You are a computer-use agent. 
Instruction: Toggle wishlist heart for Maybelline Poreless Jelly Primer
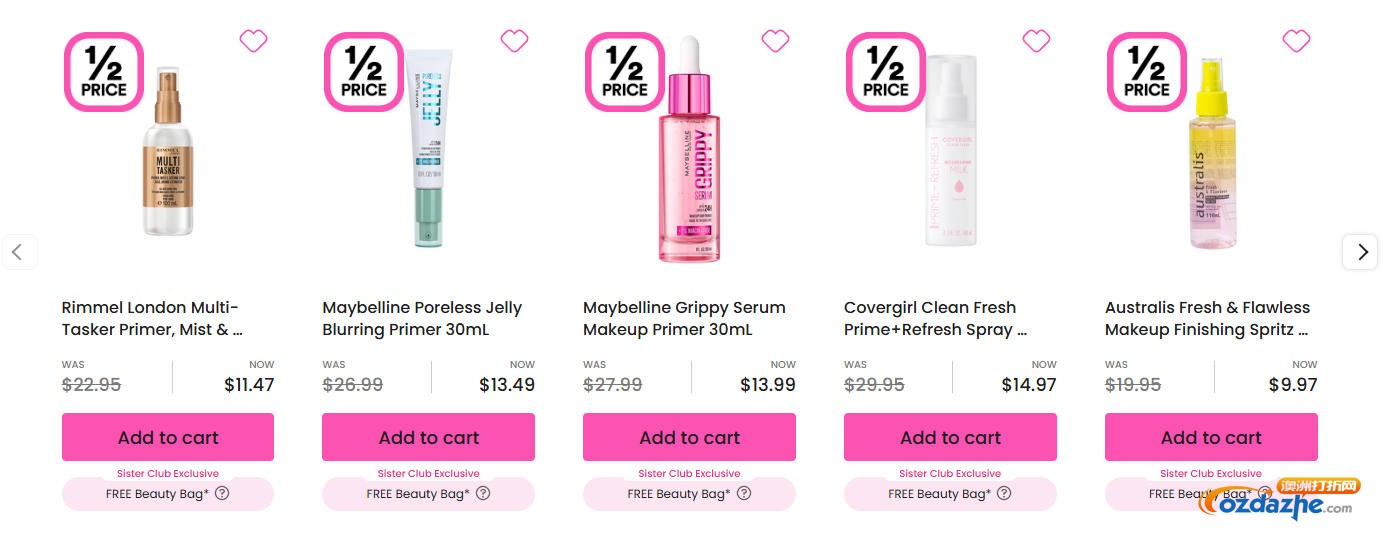pos(514,41)
